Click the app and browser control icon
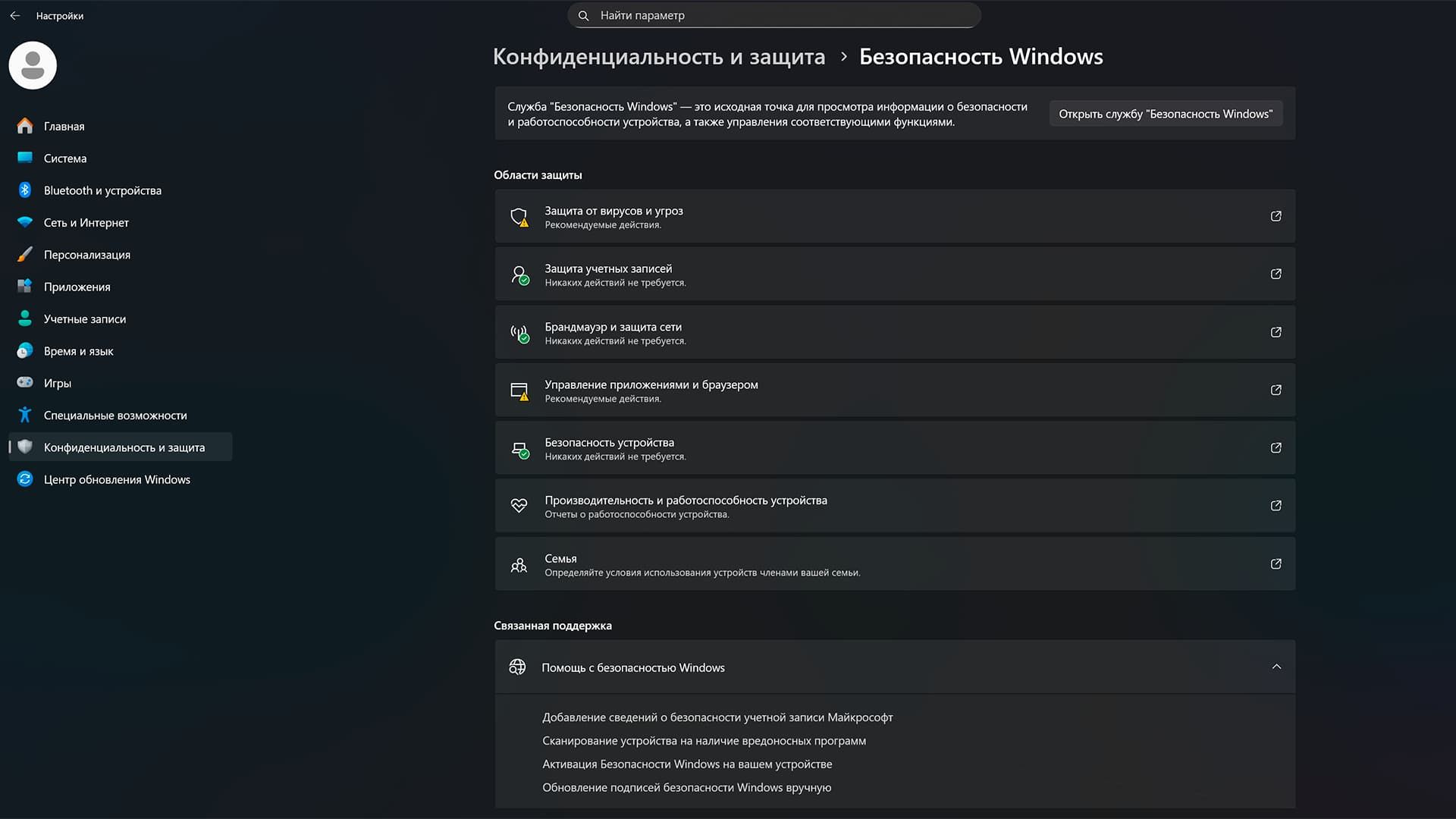Screen dimensions: 1456x819 [x=519, y=390]
